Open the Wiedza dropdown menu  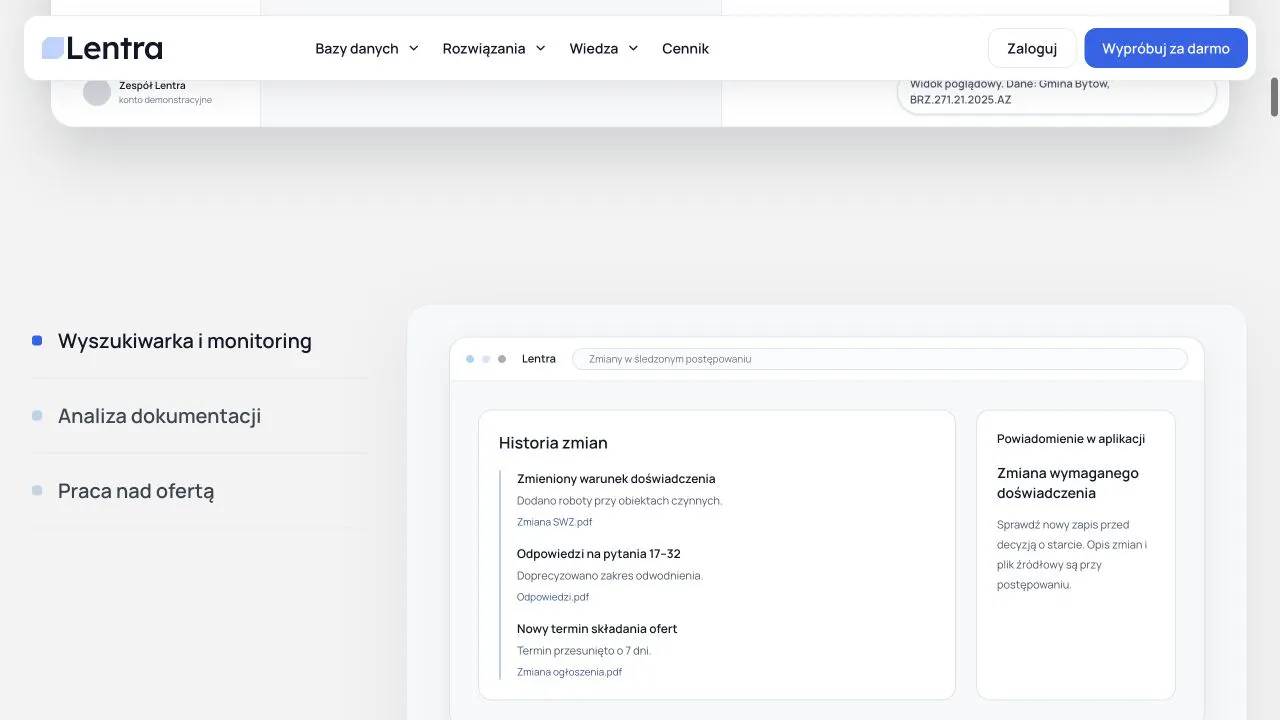[604, 48]
